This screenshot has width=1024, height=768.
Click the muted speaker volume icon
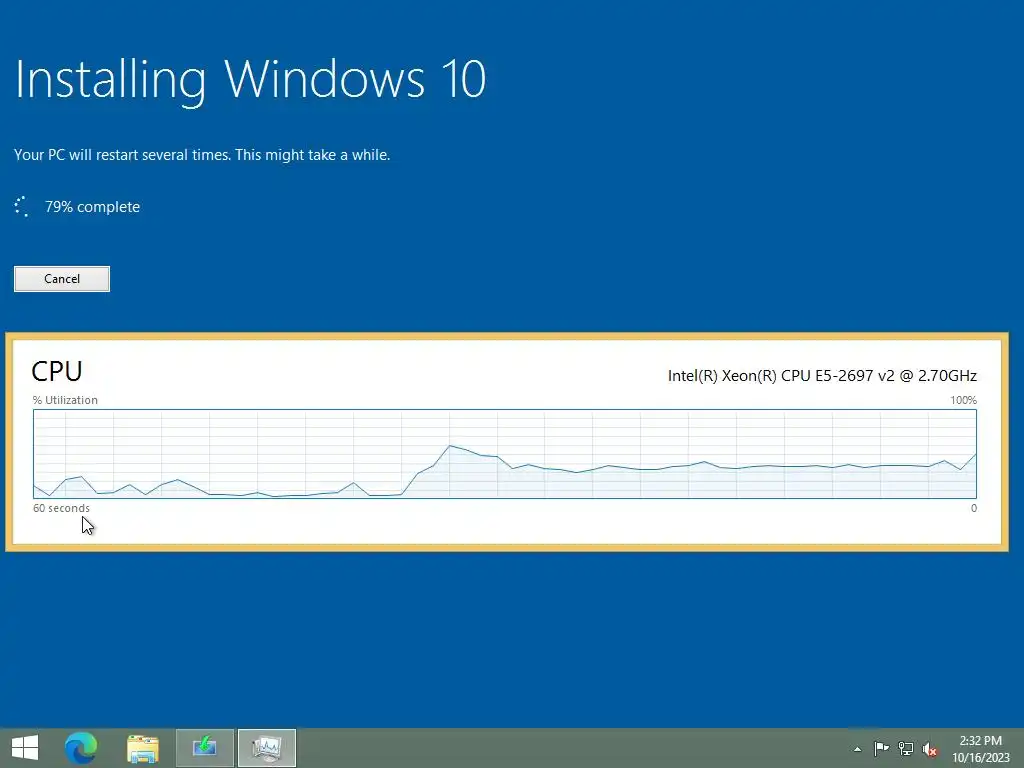[930, 749]
